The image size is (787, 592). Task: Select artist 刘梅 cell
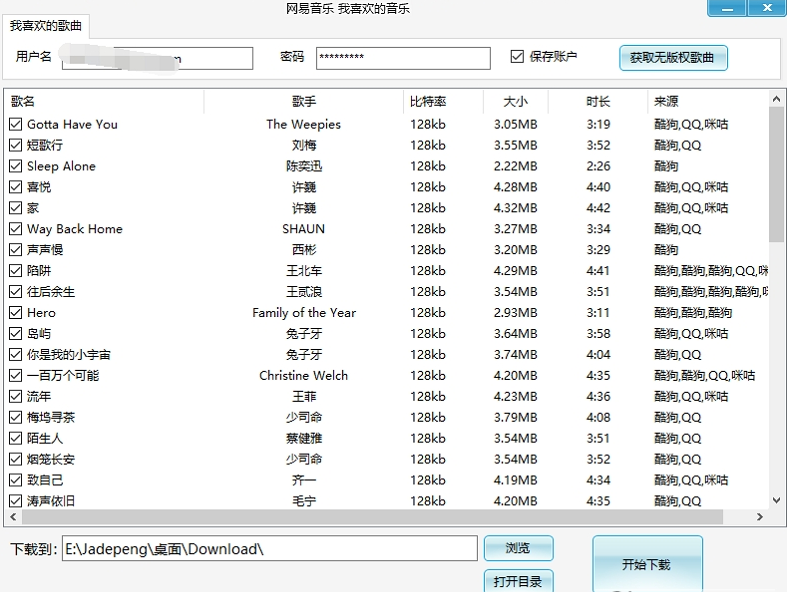pyautogui.click(x=304, y=145)
